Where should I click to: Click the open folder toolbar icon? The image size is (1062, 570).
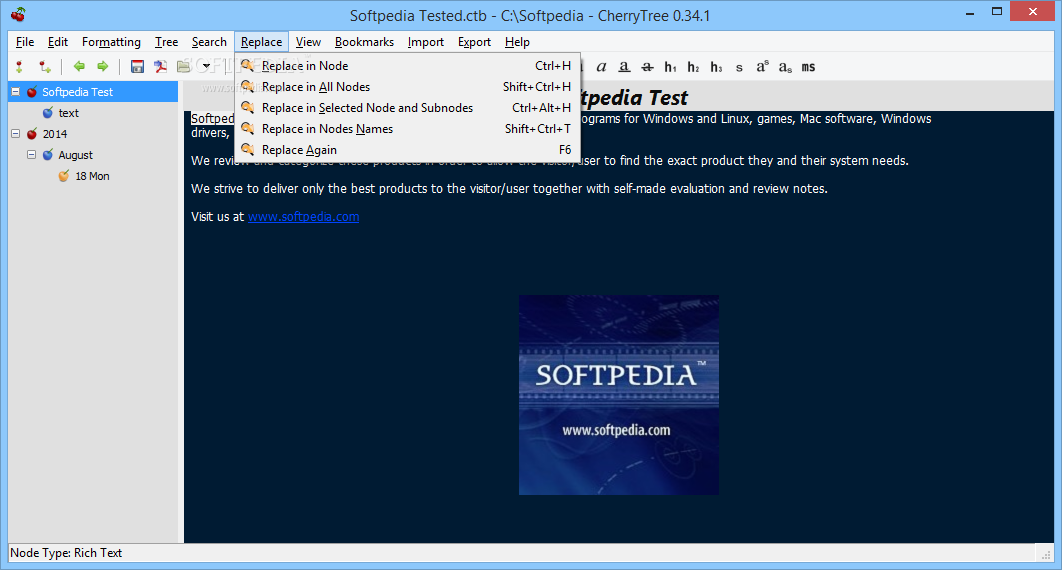coord(184,66)
